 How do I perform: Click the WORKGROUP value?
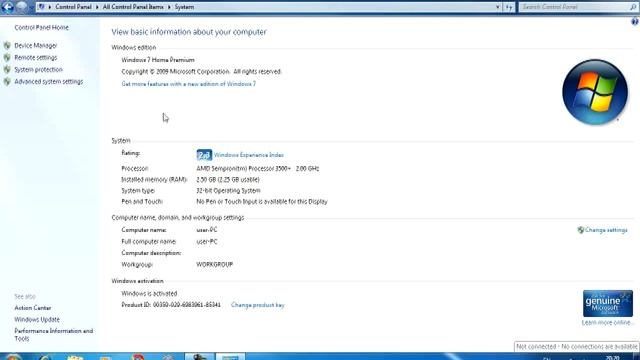click(x=215, y=264)
